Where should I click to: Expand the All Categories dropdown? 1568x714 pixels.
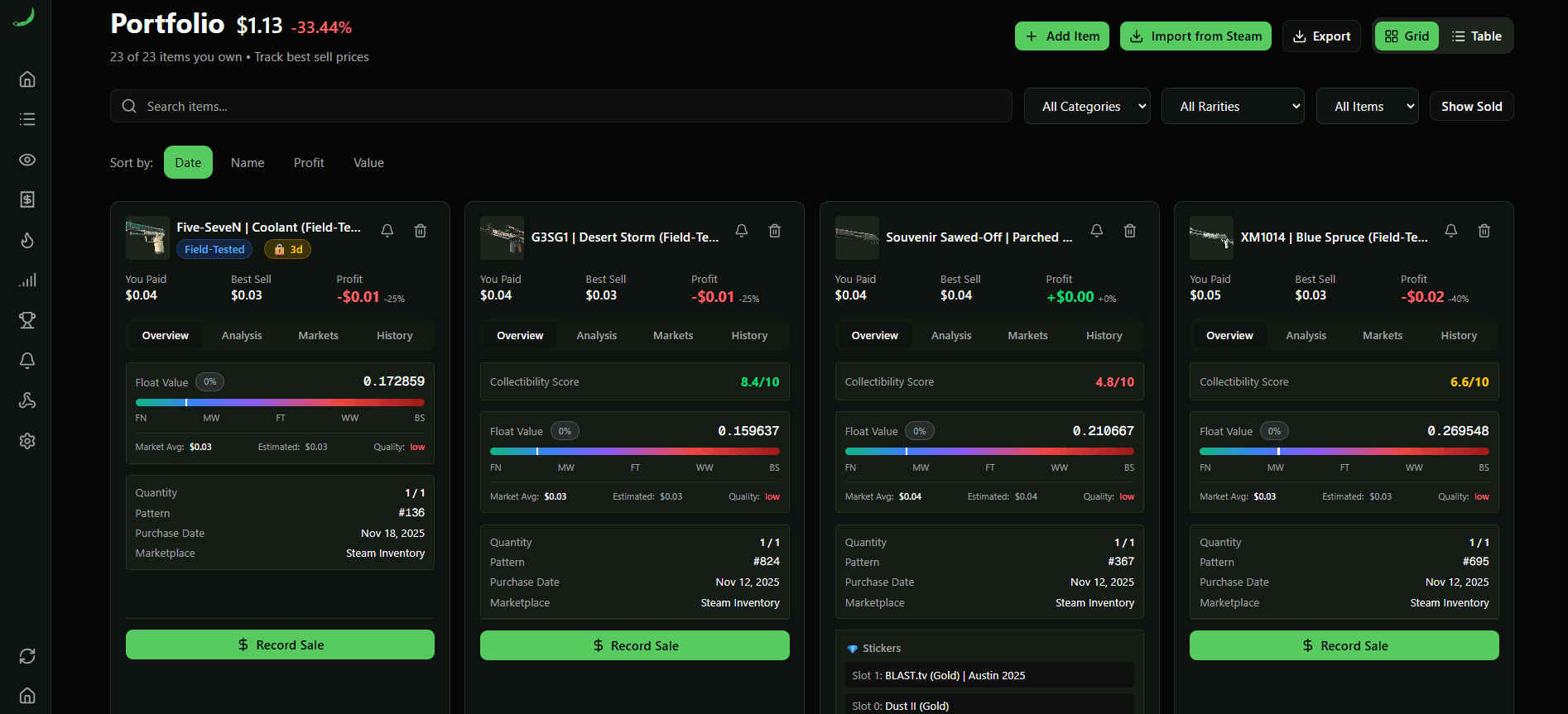pyautogui.click(x=1087, y=107)
